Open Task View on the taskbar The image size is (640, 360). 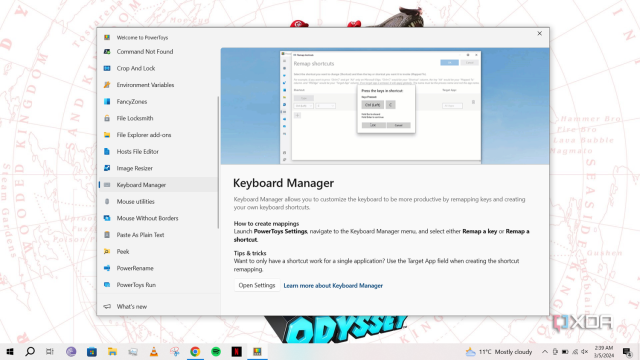coord(50,351)
